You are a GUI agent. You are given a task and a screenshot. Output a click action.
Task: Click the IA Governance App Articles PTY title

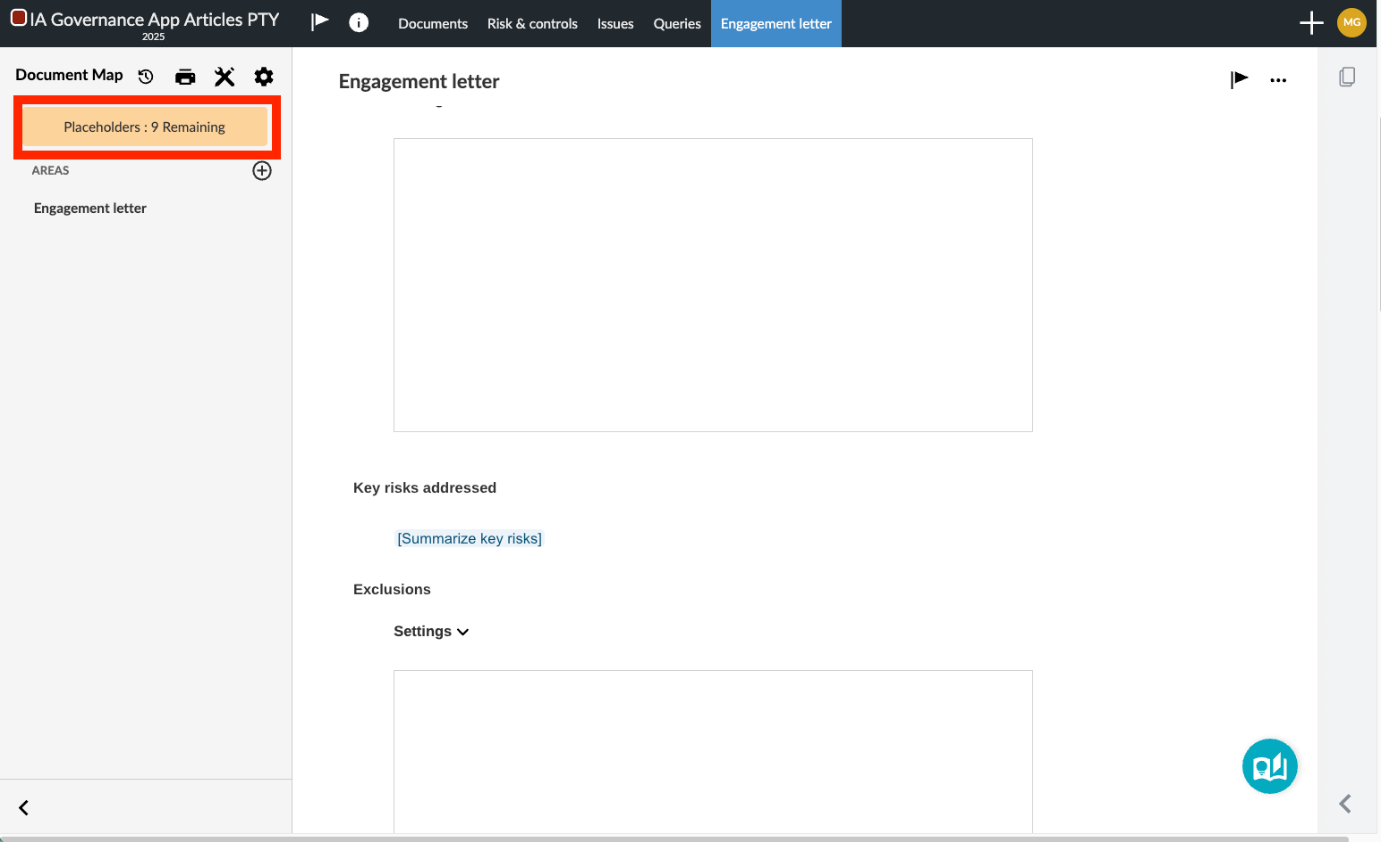click(155, 19)
